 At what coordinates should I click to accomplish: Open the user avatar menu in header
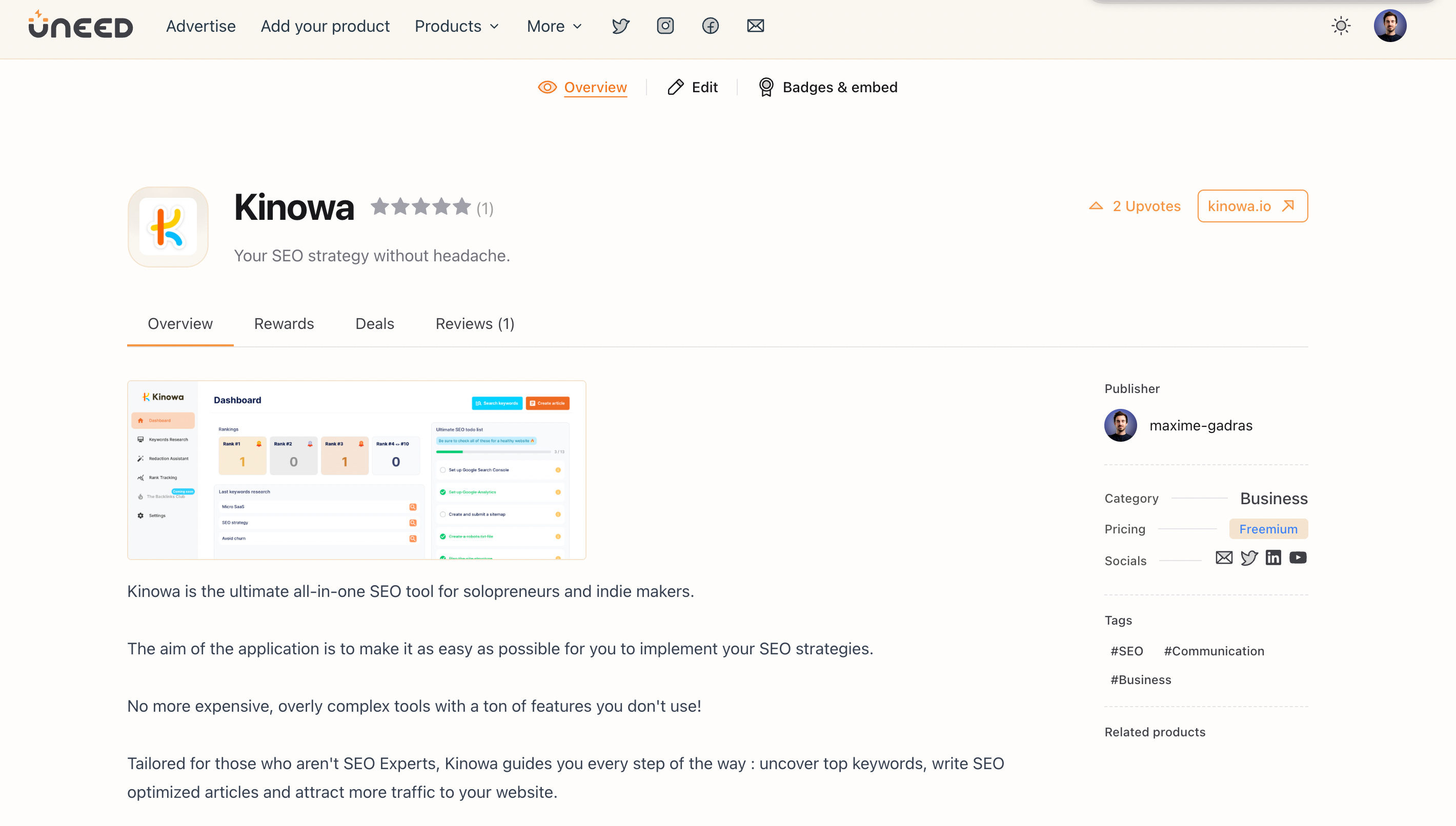click(x=1390, y=26)
